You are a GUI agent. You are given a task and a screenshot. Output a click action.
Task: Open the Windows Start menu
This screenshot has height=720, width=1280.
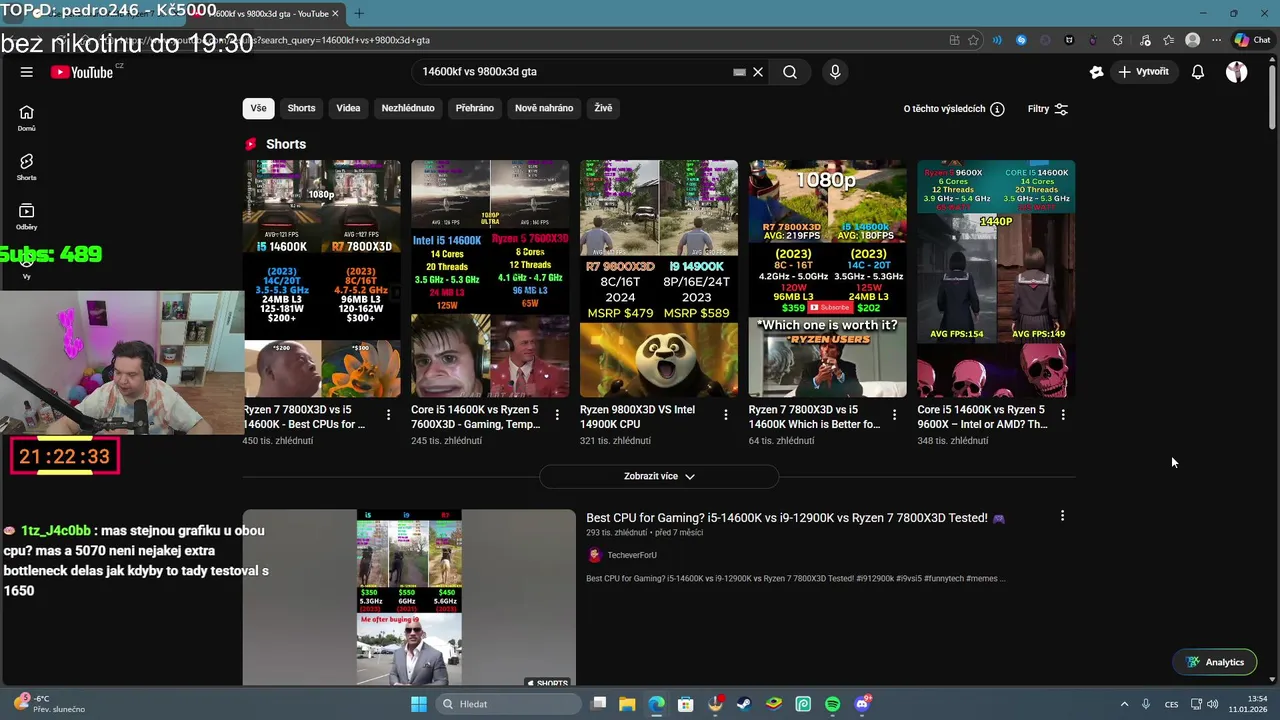point(419,704)
